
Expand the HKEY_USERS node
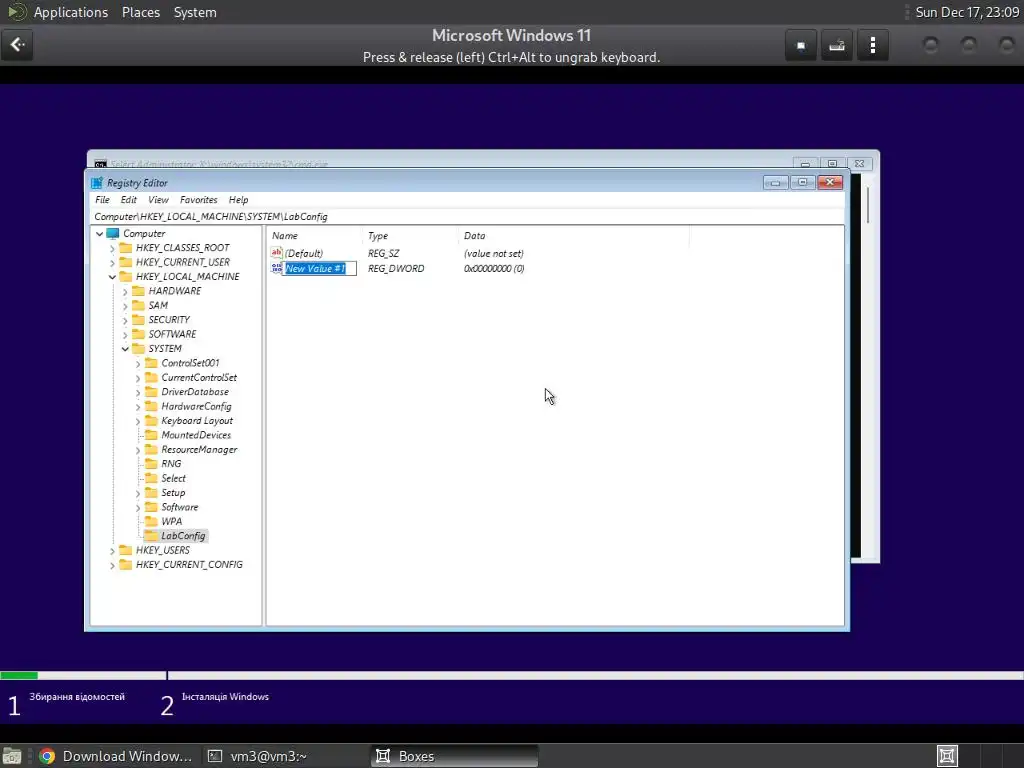click(x=112, y=551)
